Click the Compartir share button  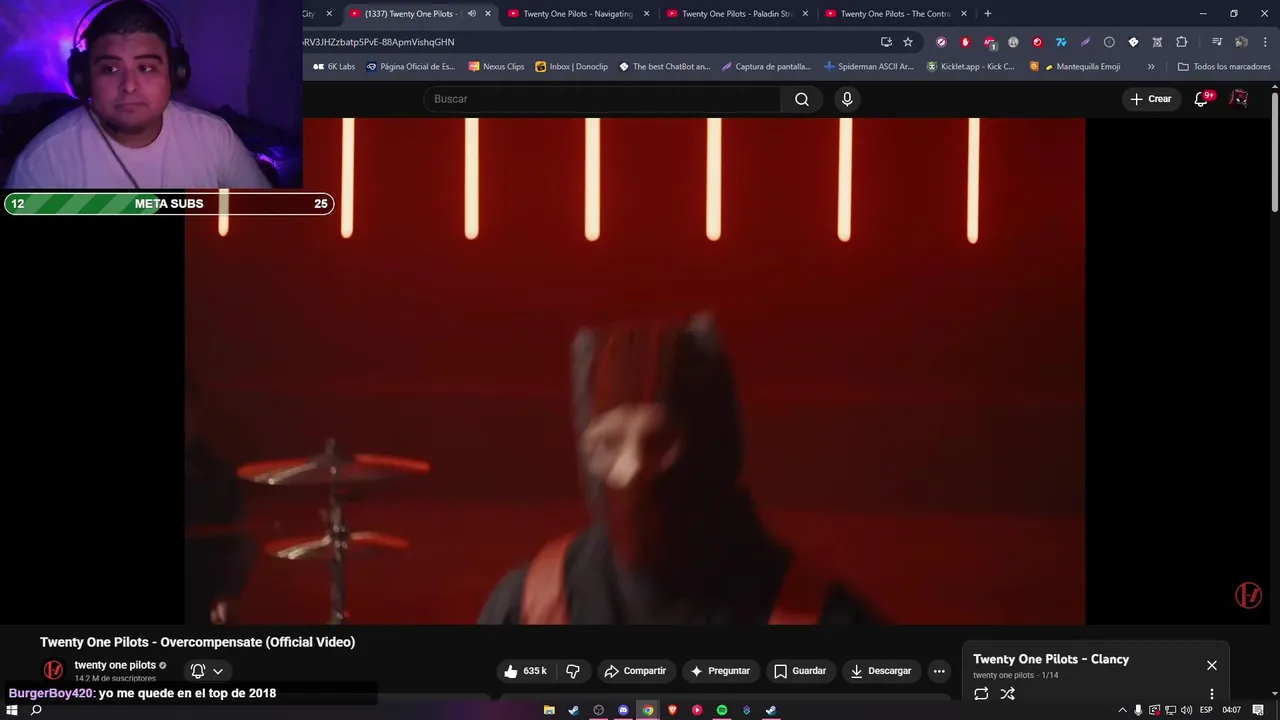635,671
